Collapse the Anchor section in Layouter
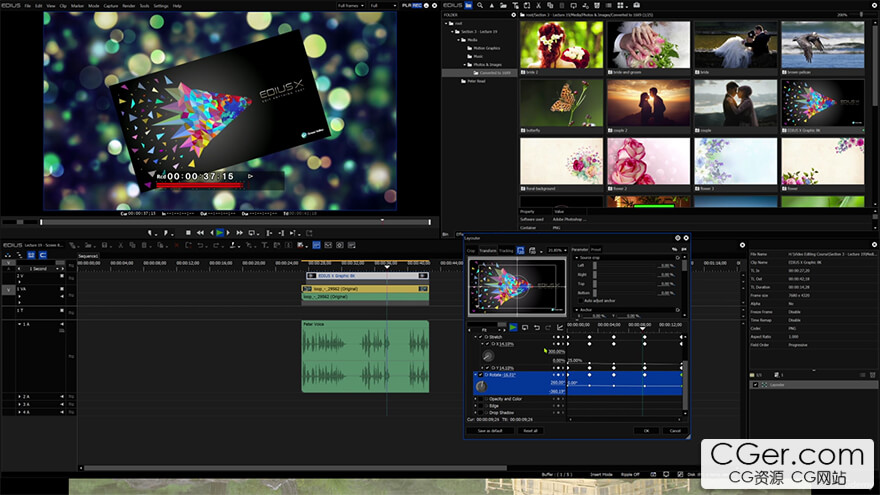 click(x=577, y=310)
